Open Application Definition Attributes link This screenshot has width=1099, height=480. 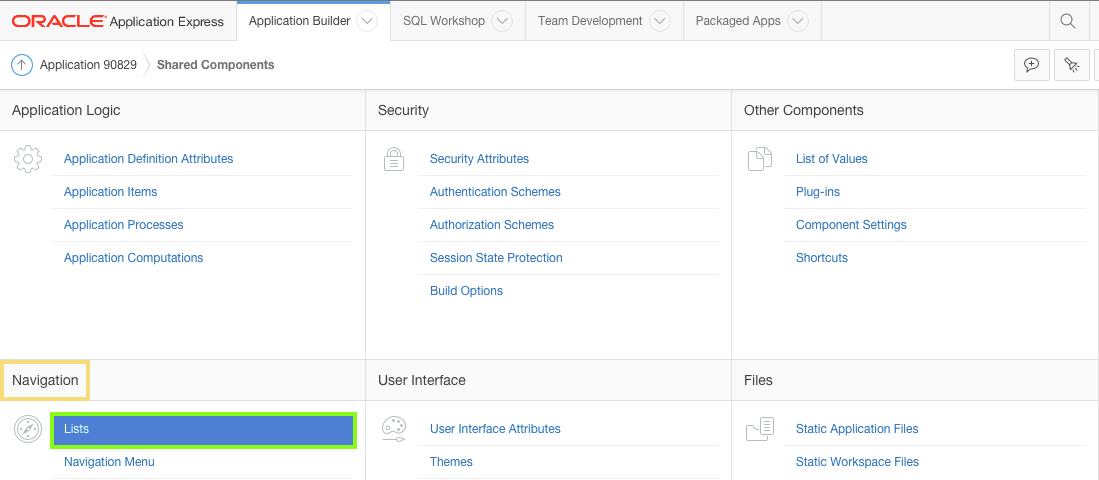(148, 159)
